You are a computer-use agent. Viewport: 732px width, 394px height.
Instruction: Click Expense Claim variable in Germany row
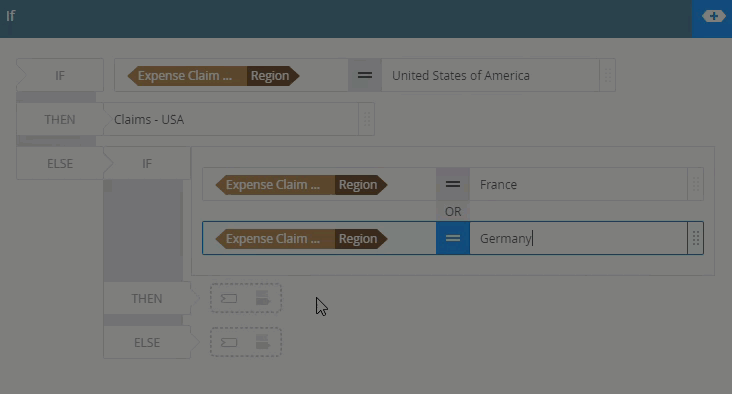point(275,239)
